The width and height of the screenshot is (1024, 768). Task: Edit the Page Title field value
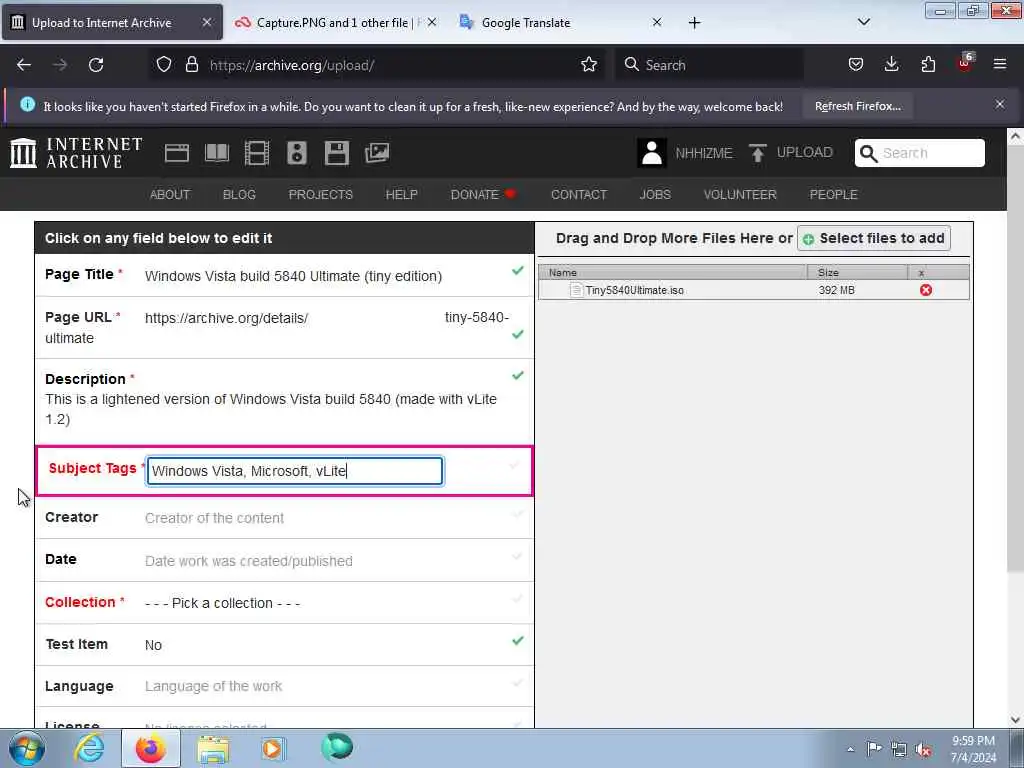click(293, 276)
